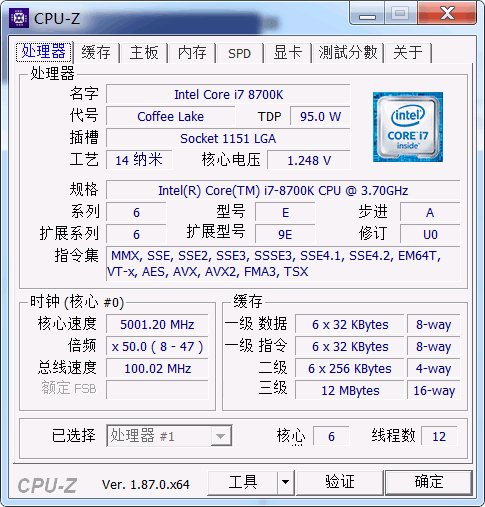Go to the 測試分數 tab
This screenshot has height=507, width=485.
(348, 53)
